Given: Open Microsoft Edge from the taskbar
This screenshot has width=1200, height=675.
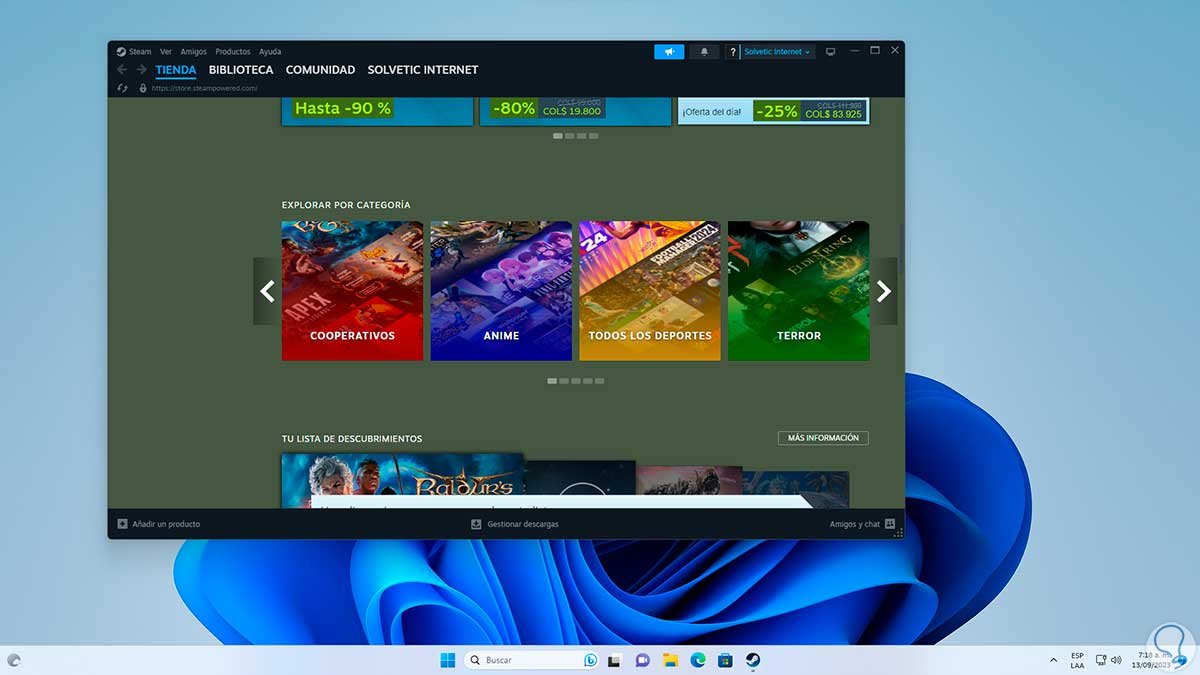Looking at the screenshot, I should [698, 660].
